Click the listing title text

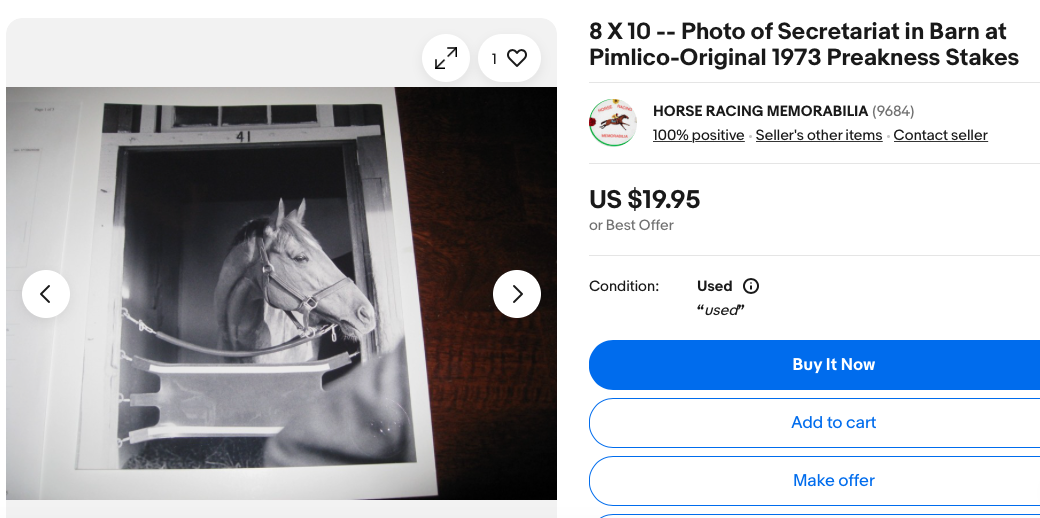click(804, 44)
